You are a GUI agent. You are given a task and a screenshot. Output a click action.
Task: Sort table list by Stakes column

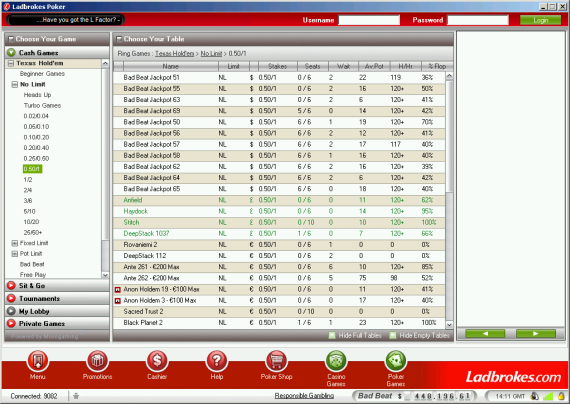(278, 66)
